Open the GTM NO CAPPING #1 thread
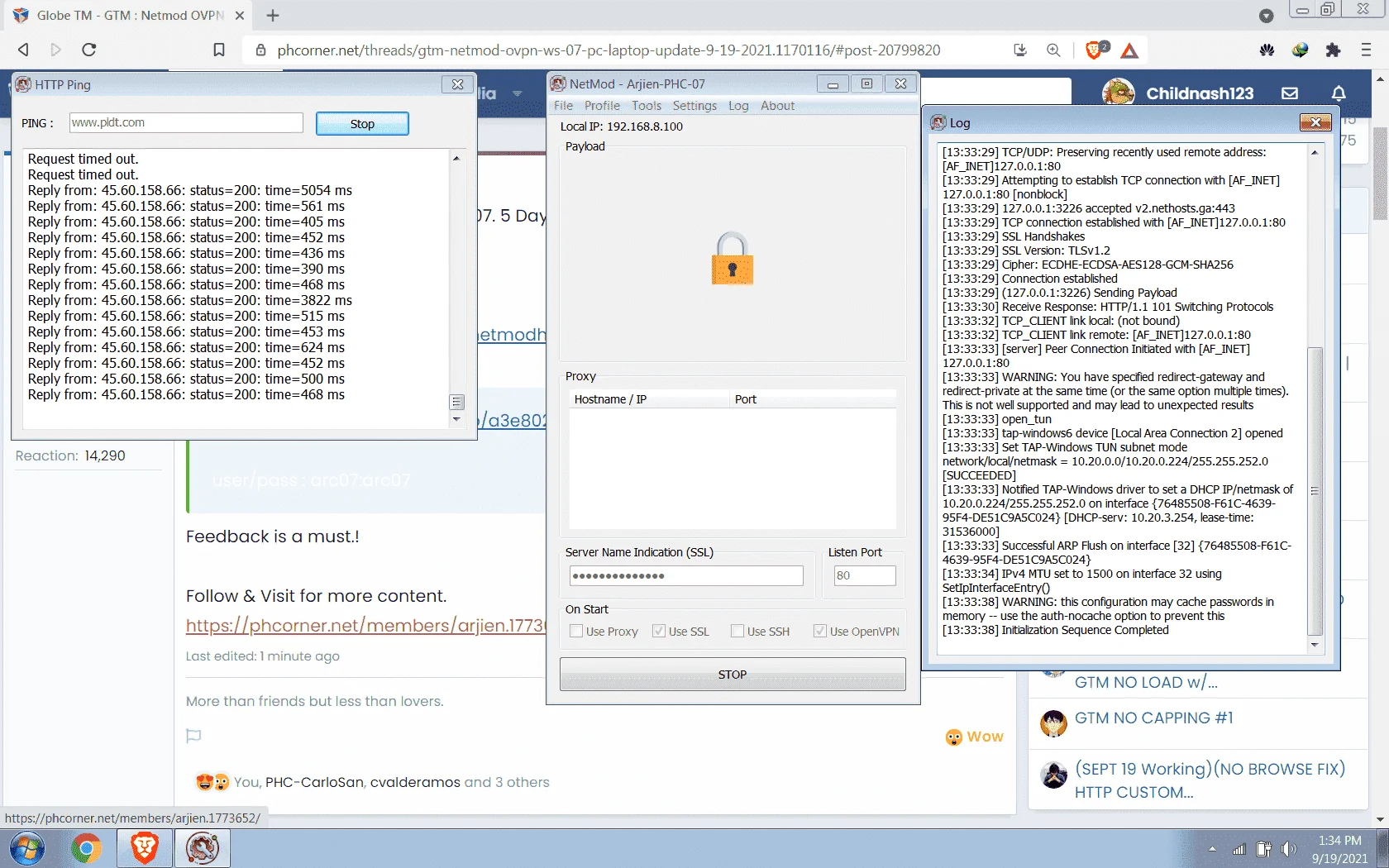This screenshot has width=1389, height=868. click(1153, 718)
